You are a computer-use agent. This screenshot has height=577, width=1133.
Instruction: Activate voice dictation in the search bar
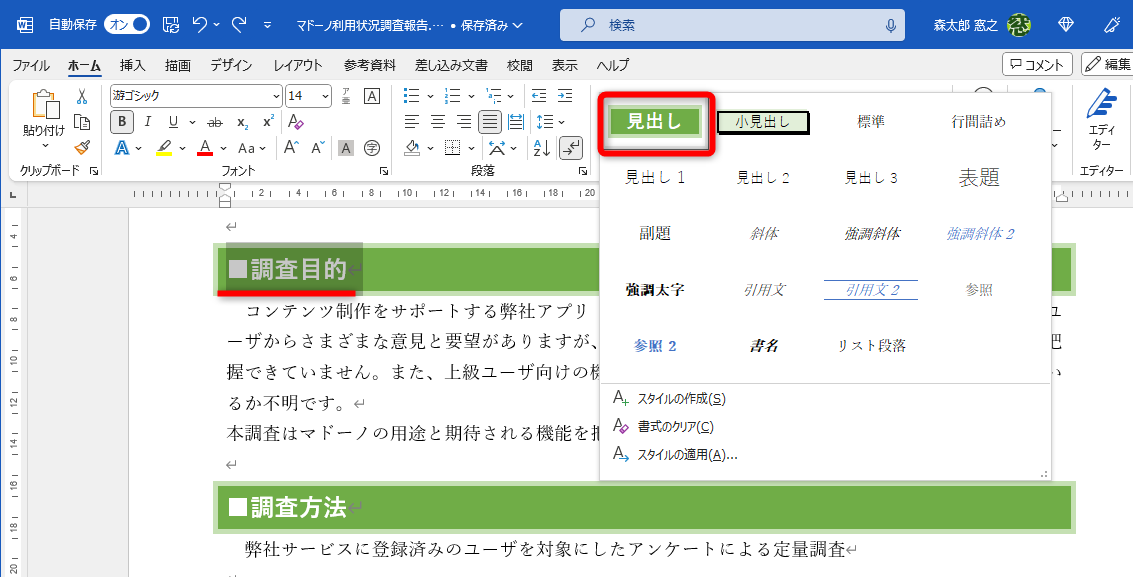[889, 27]
